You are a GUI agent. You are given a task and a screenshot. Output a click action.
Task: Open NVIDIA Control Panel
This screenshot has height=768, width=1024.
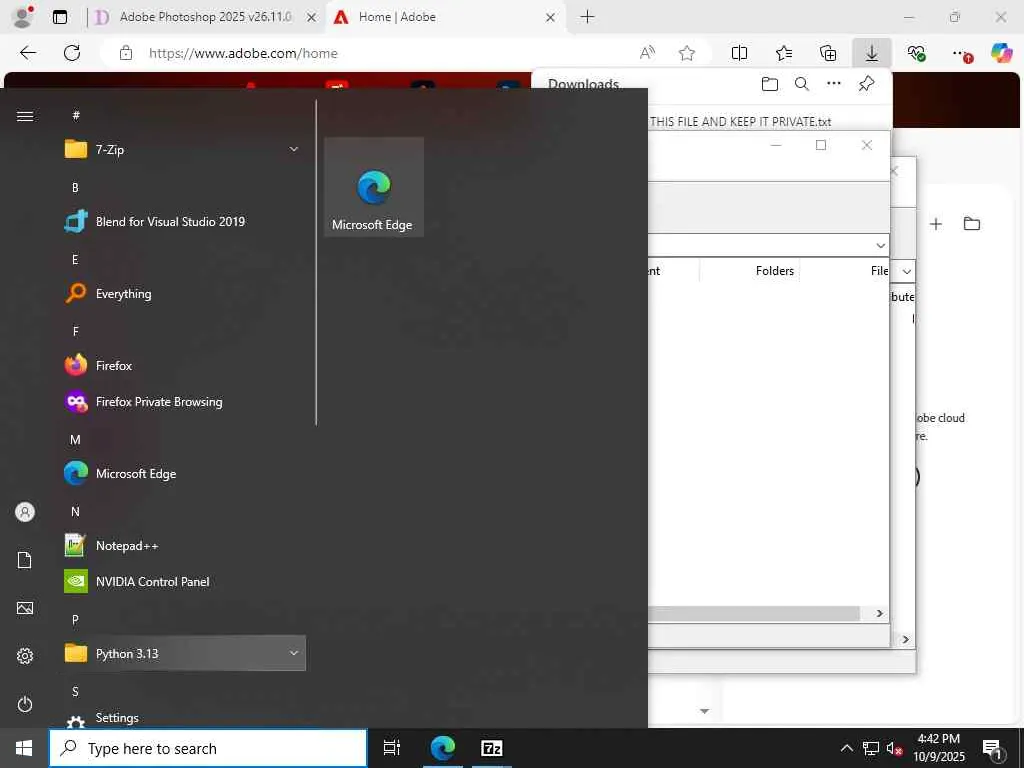point(182,581)
